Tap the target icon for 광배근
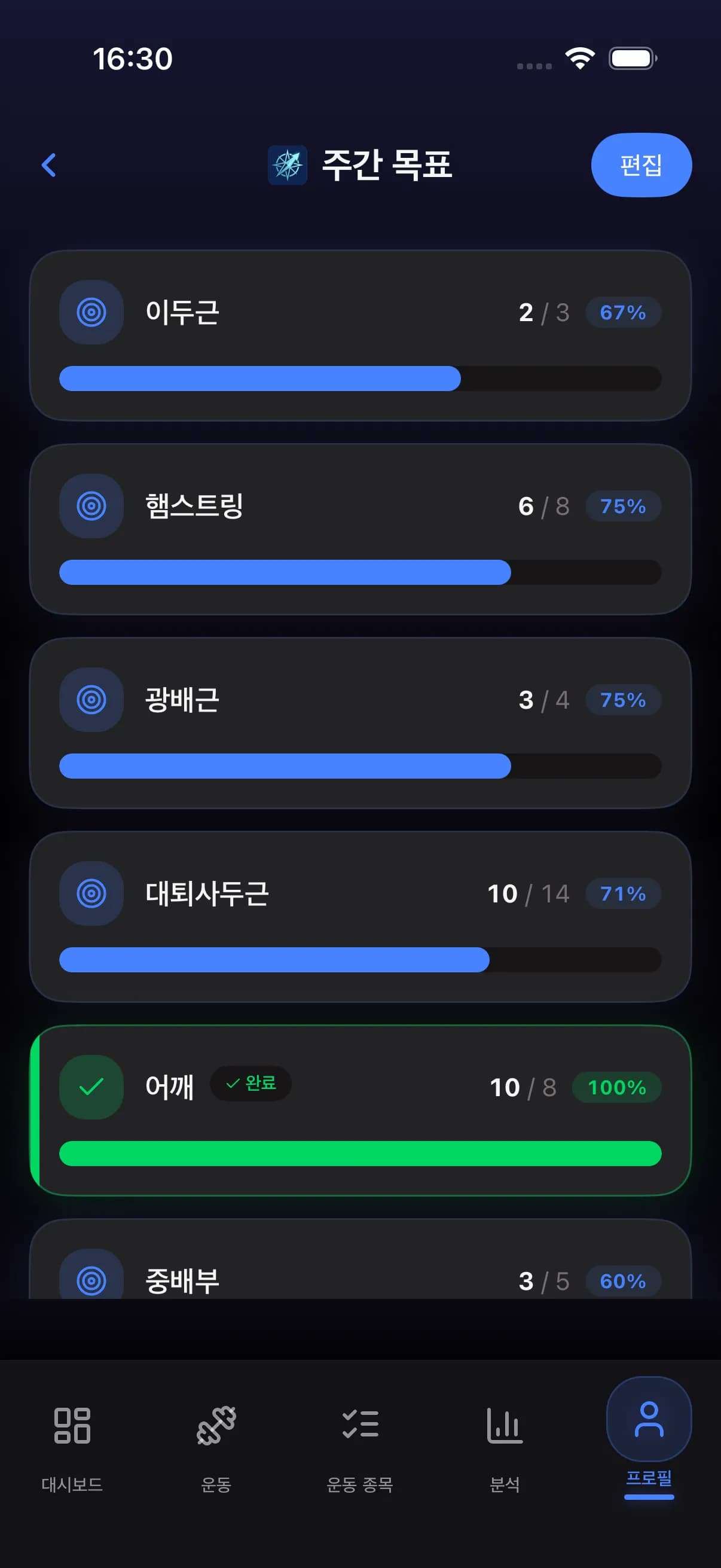 [x=91, y=700]
